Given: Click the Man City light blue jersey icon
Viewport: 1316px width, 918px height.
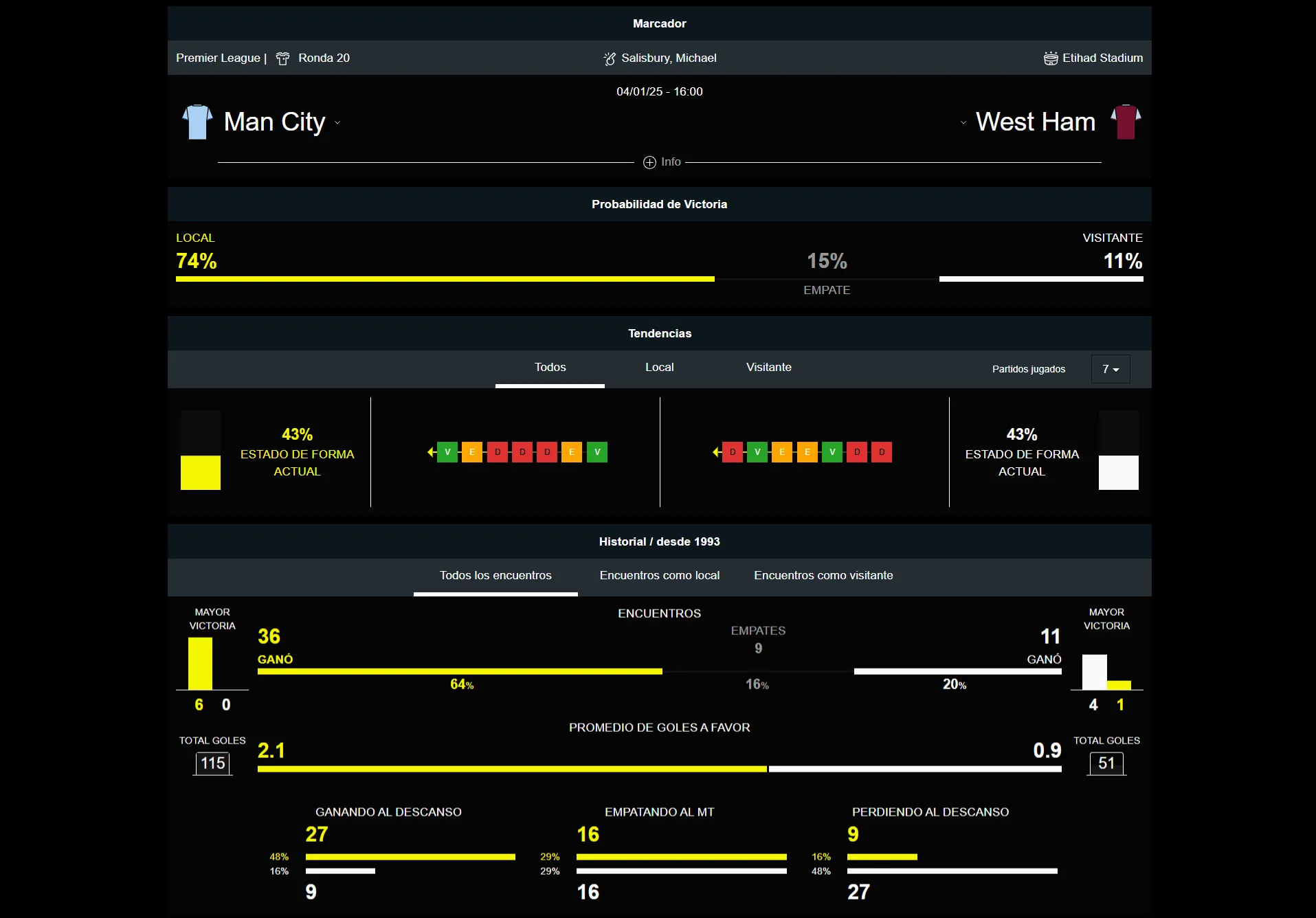Looking at the screenshot, I should (x=197, y=122).
